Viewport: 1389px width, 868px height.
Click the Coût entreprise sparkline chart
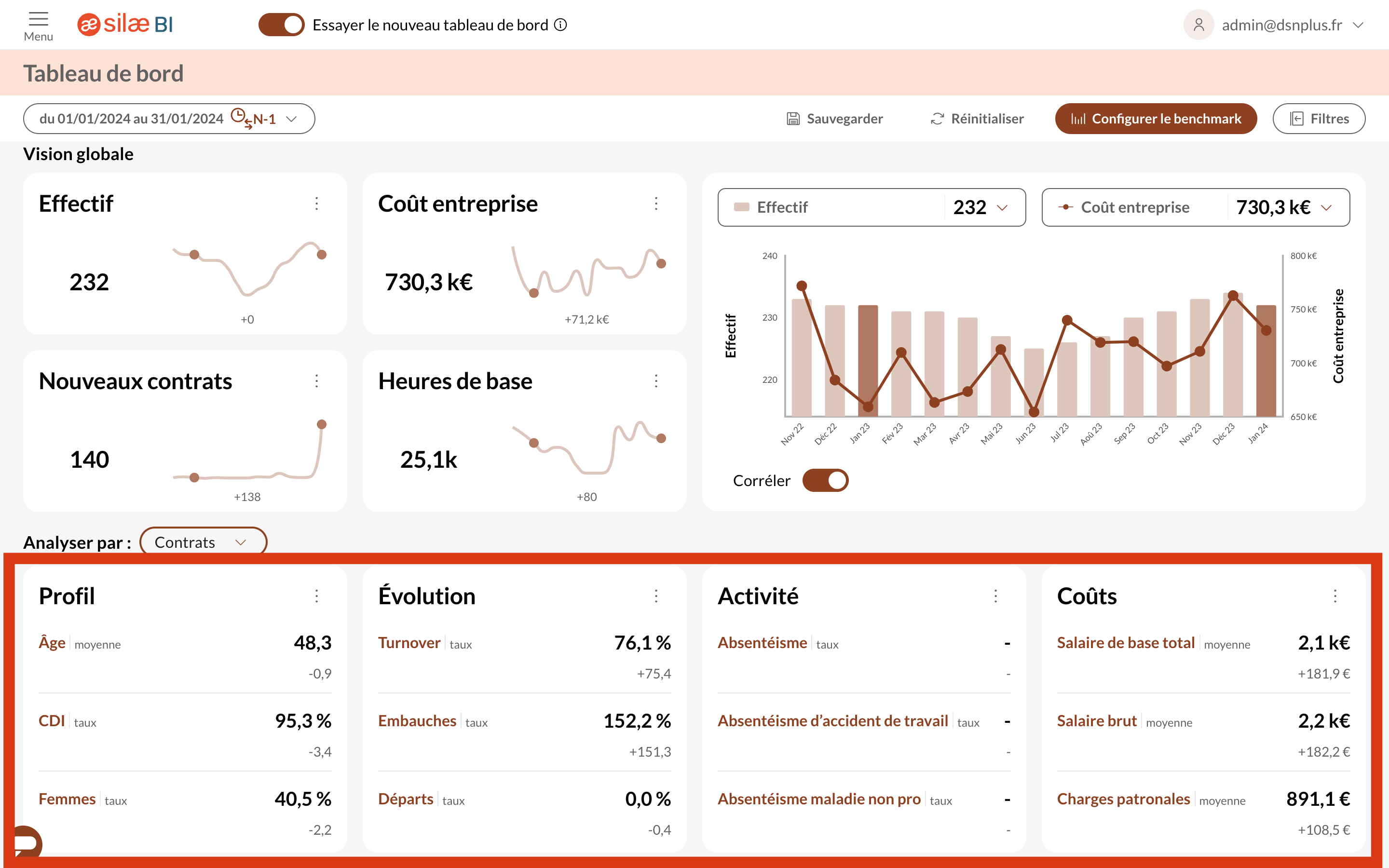pos(589,271)
